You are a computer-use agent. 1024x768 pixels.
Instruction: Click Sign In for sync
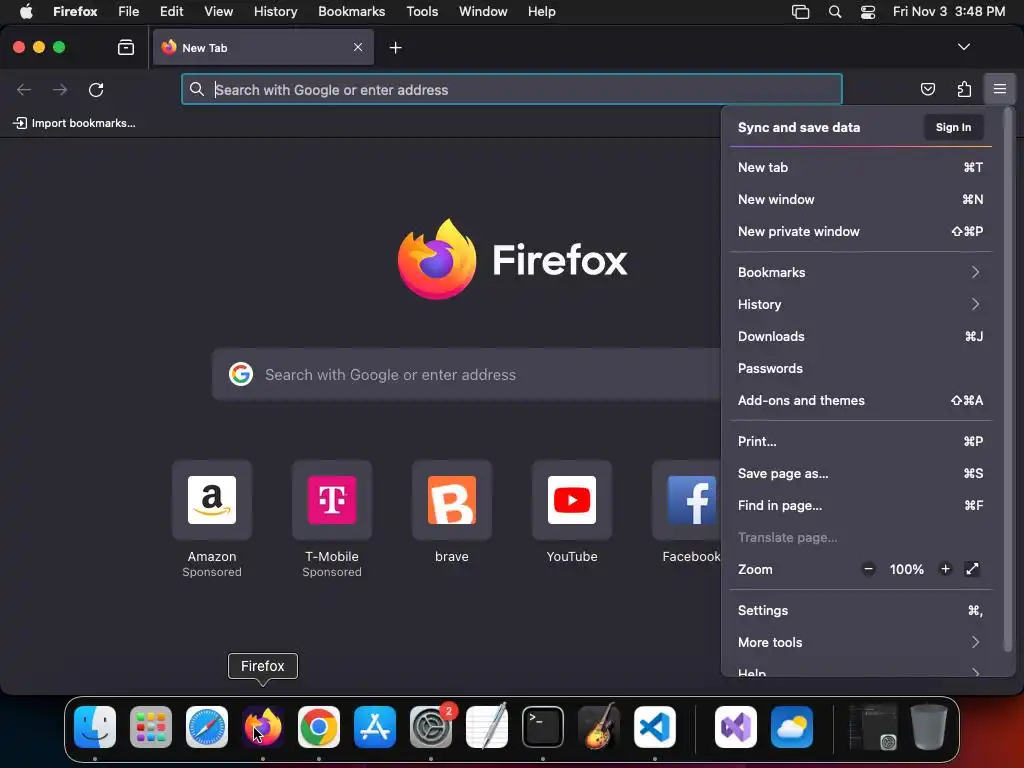(953, 127)
